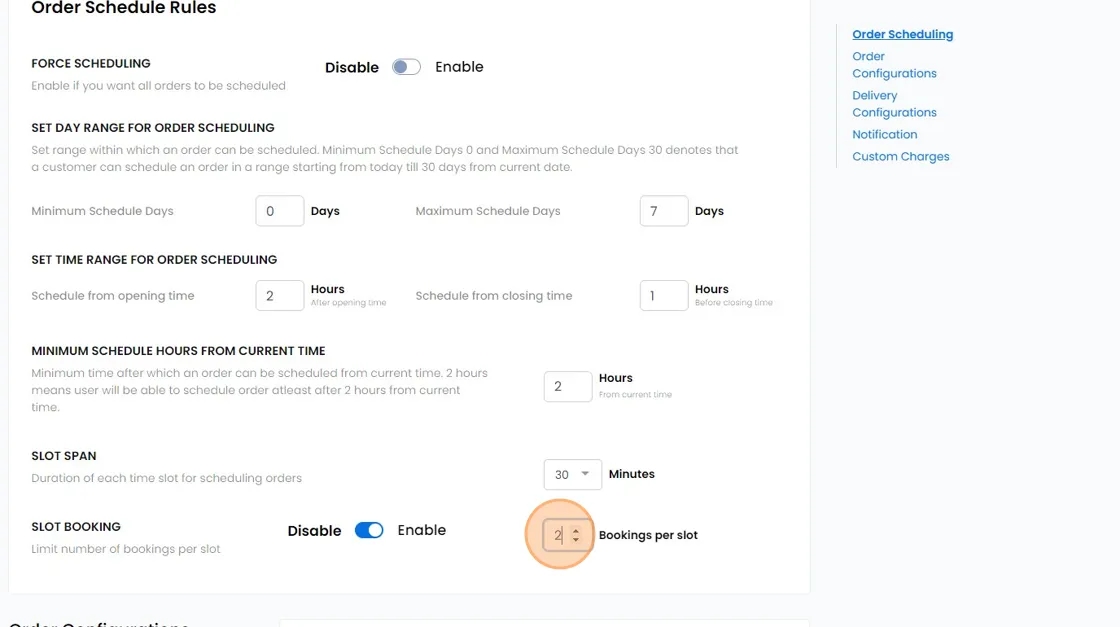This screenshot has width=1120, height=627.
Task: Click the Enable label beside Slot Booking
Action: pos(421,530)
